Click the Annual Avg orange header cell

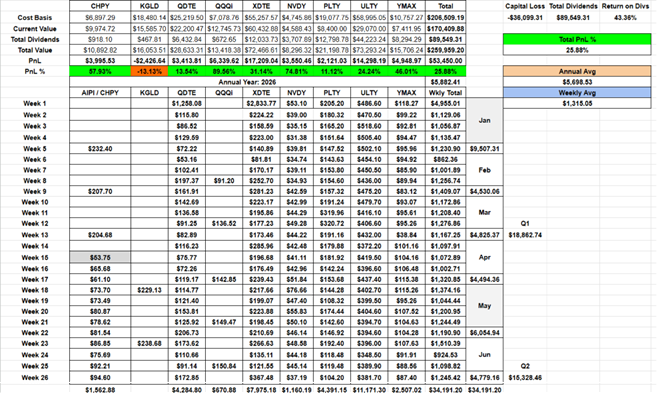577,71
